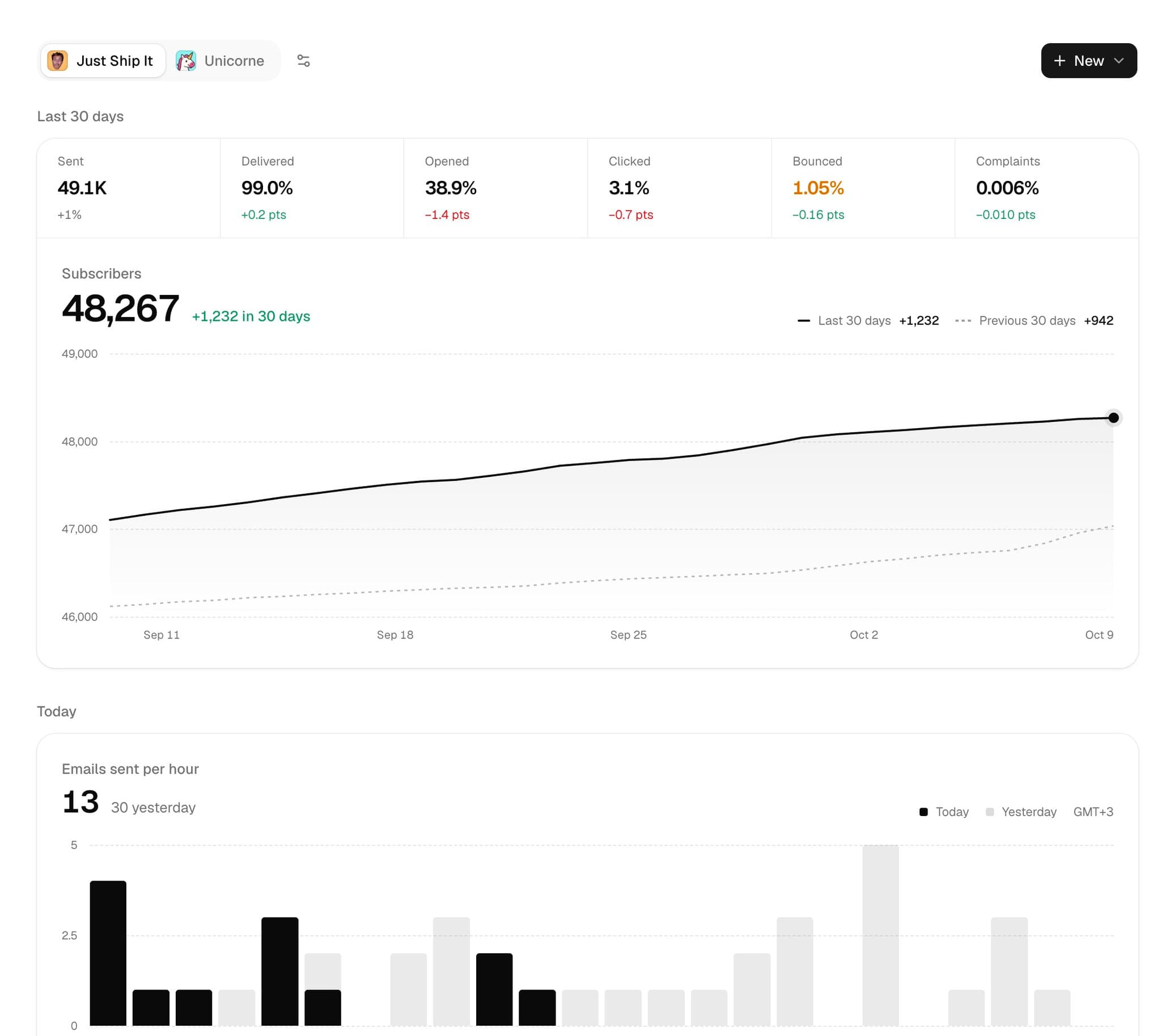Click the Emails sent per hour heading
The height and width of the screenshot is (1036, 1161).
(x=130, y=769)
